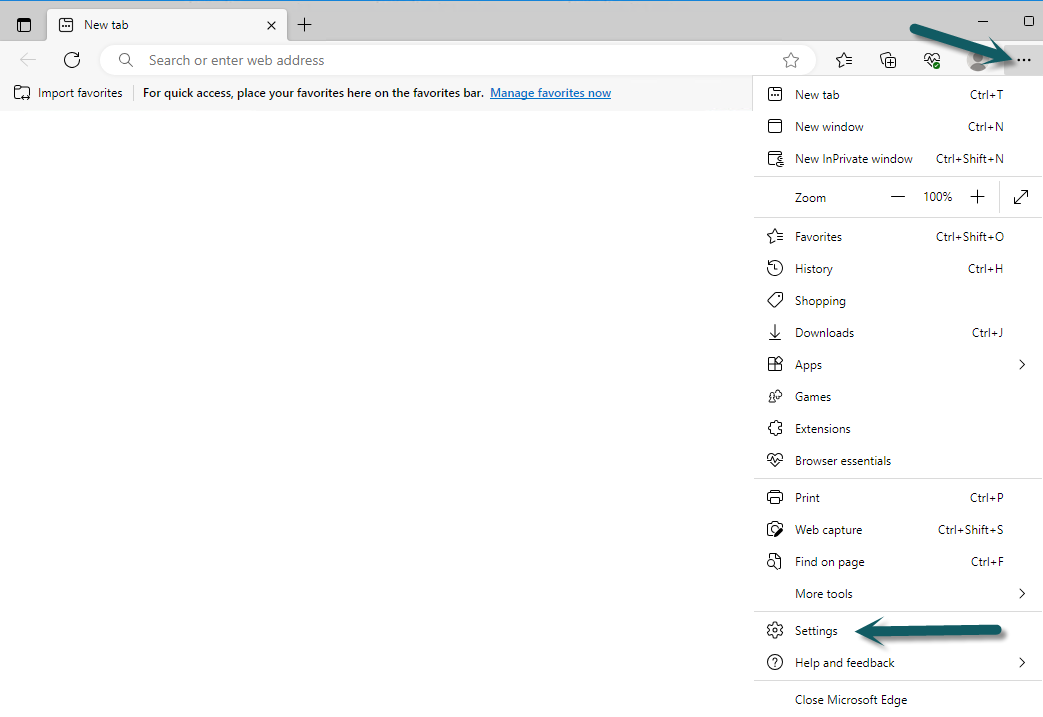Minimize the Edge window

click(x=983, y=21)
